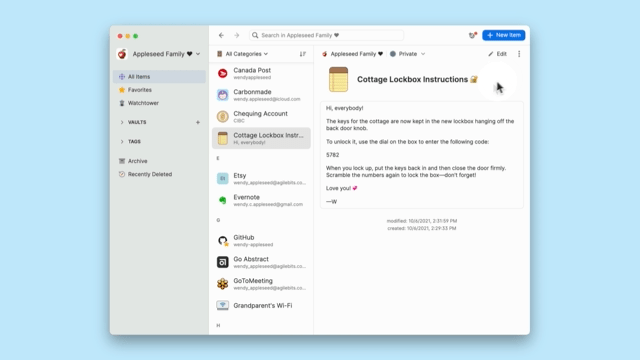640x360 pixels.
Task: Open the sort order icon
Action: 303,54
